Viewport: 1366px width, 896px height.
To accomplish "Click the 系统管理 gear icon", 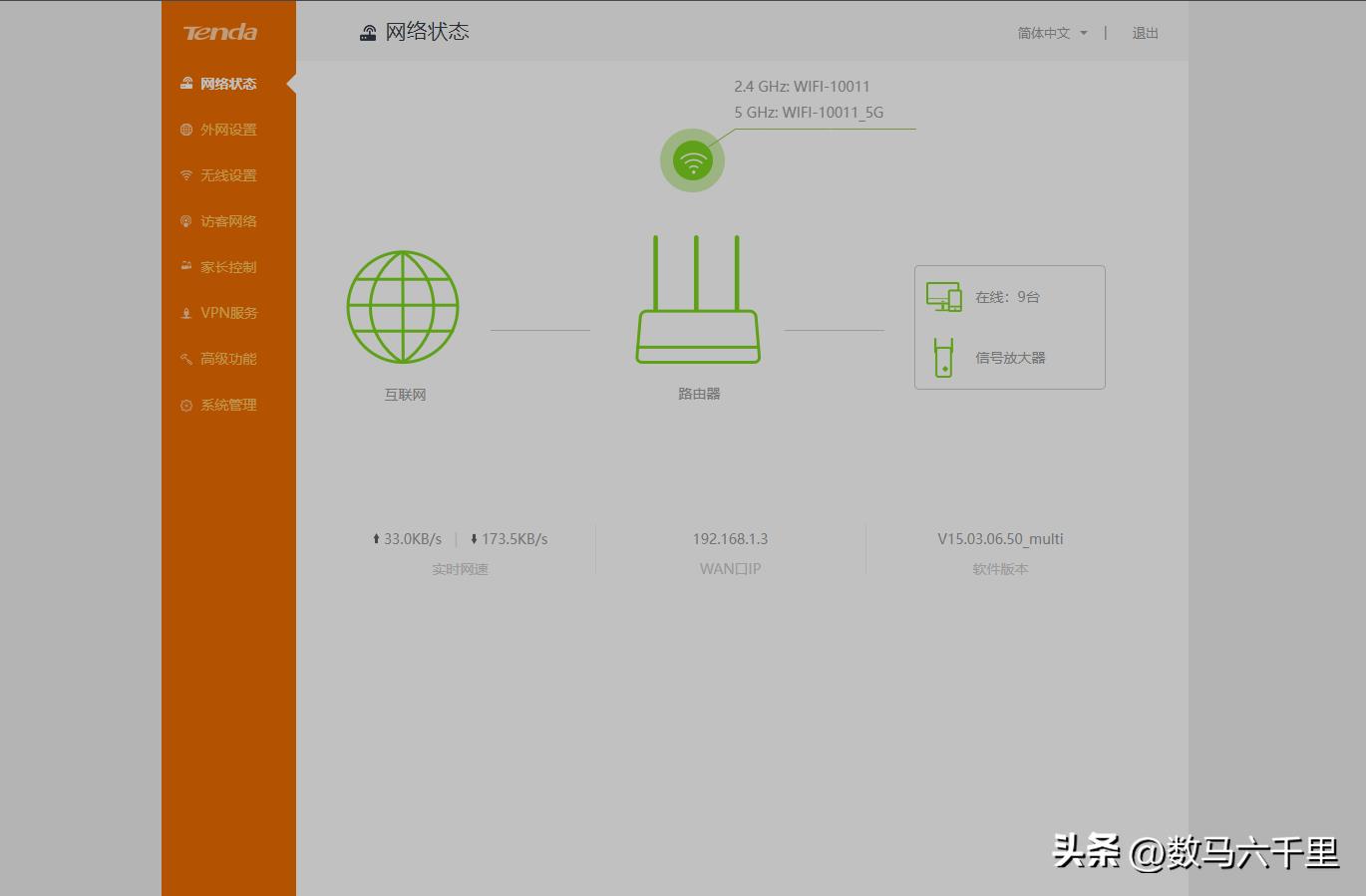I will pos(186,406).
